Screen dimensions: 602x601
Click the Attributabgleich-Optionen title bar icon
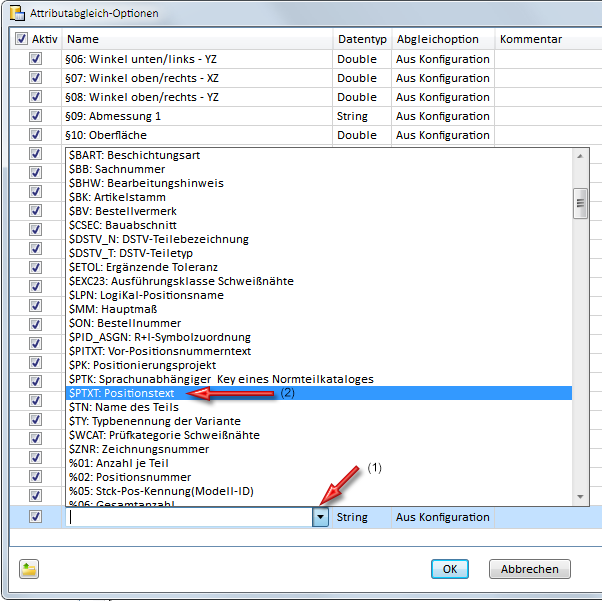coord(17,13)
